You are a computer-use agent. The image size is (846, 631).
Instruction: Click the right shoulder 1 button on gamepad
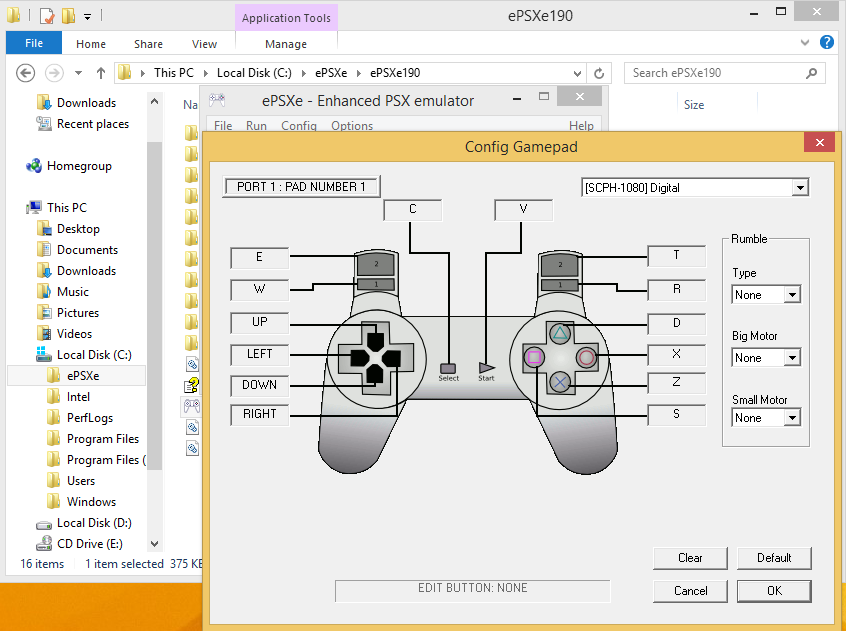click(560, 284)
